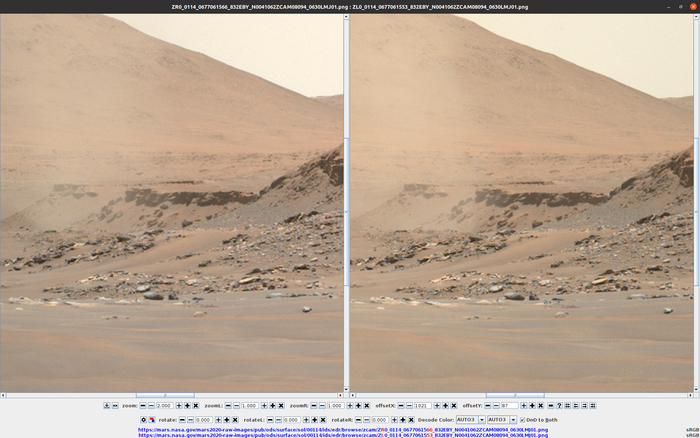Click the large minus button for offsetX
This screenshot has width=700, height=438.
(401, 406)
